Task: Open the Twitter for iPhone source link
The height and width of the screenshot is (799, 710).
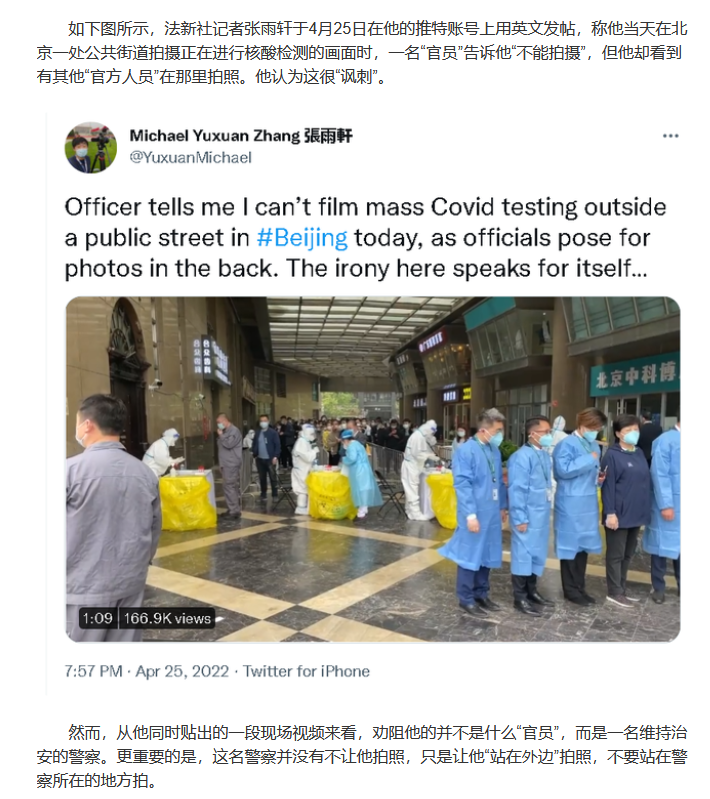Action: pyautogui.click(x=306, y=671)
